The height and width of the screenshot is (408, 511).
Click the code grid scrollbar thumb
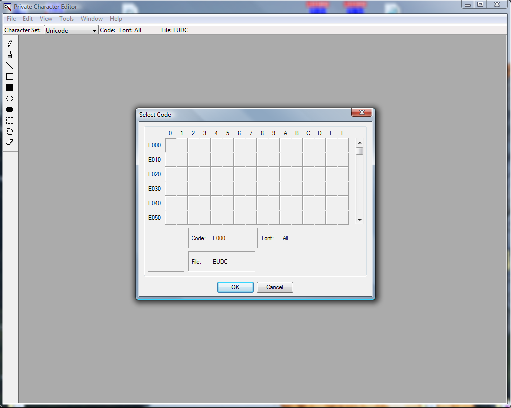pos(360,151)
